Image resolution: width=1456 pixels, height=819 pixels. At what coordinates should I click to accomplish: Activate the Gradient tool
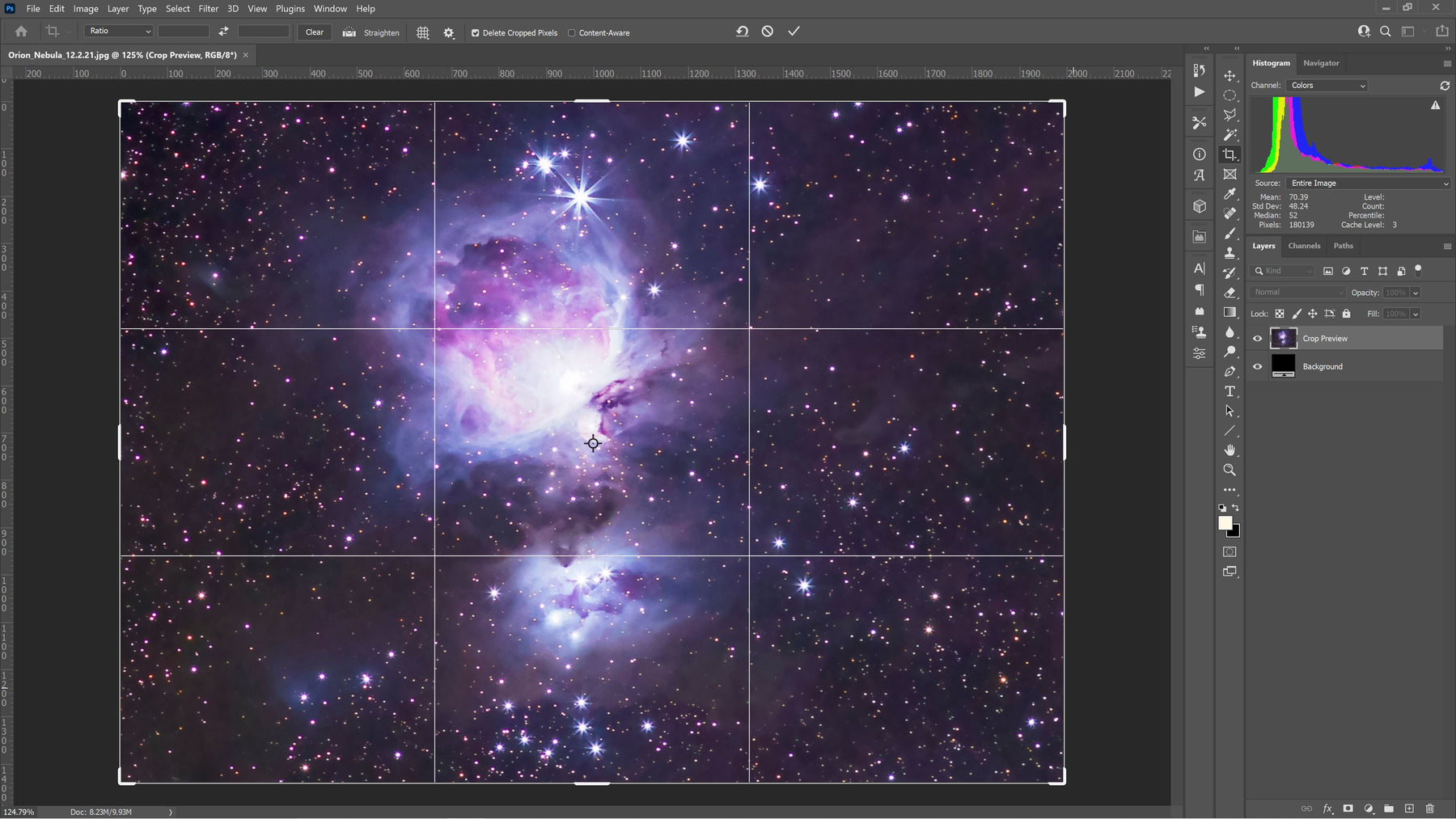1230,311
